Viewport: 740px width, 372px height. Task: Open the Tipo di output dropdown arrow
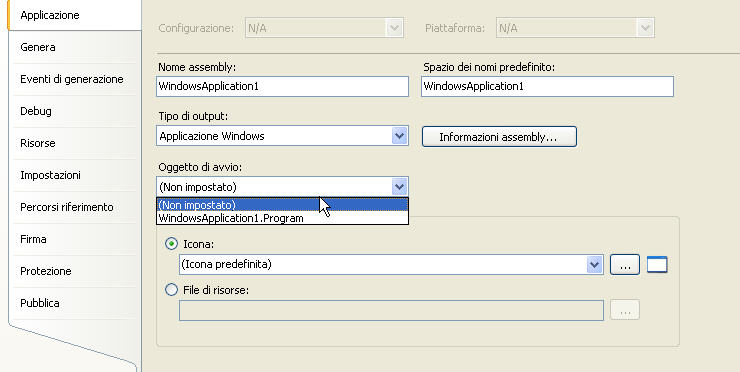point(399,136)
